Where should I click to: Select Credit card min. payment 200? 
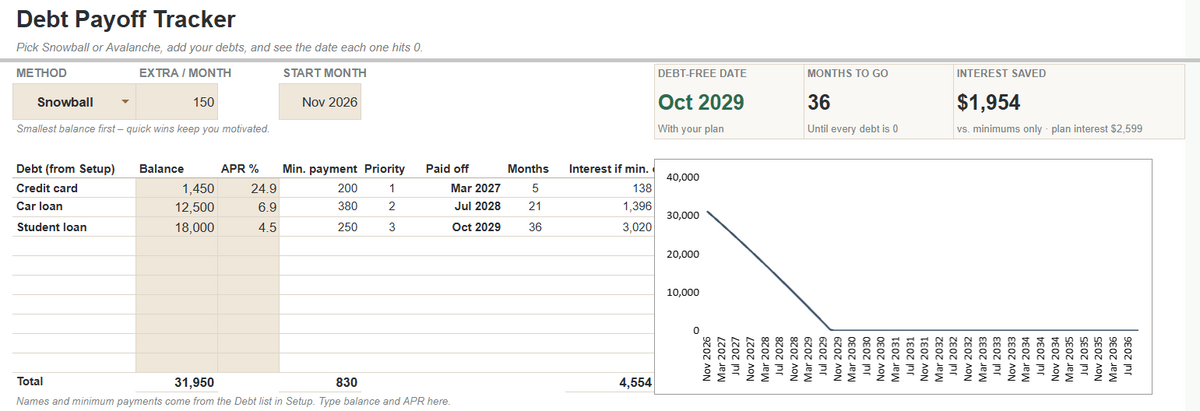[346, 188]
